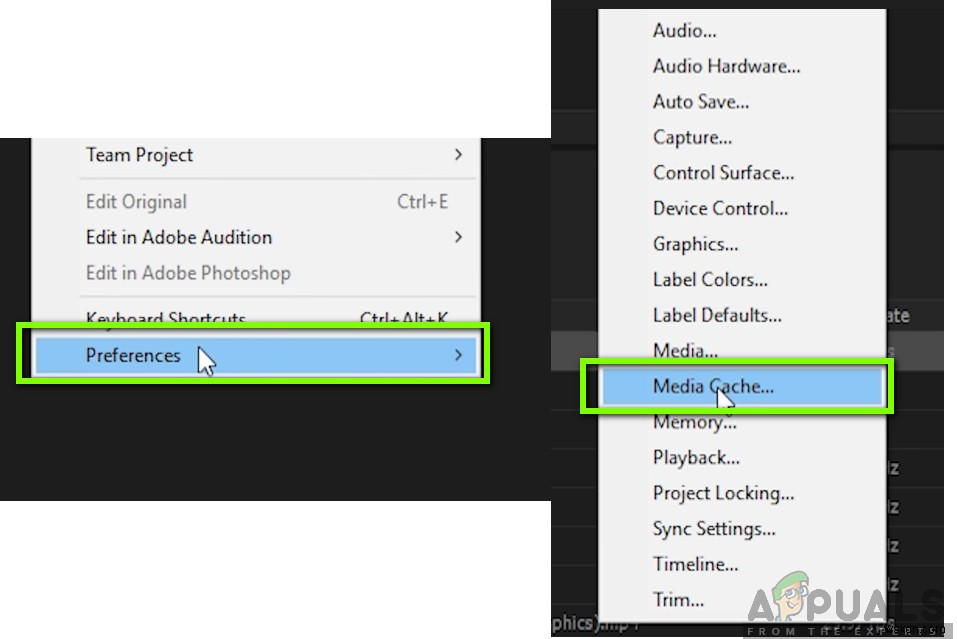Open Label Defaults preferences

click(717, 315)
